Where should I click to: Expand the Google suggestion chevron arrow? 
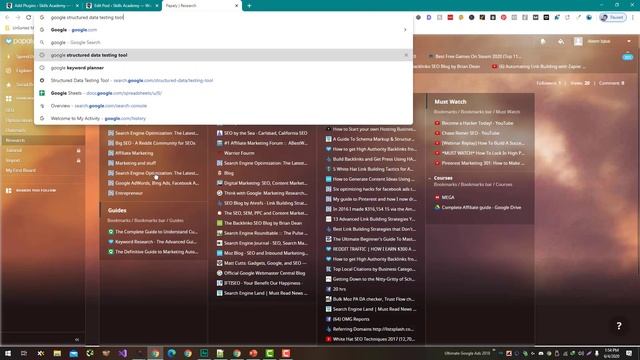(405, 30)
